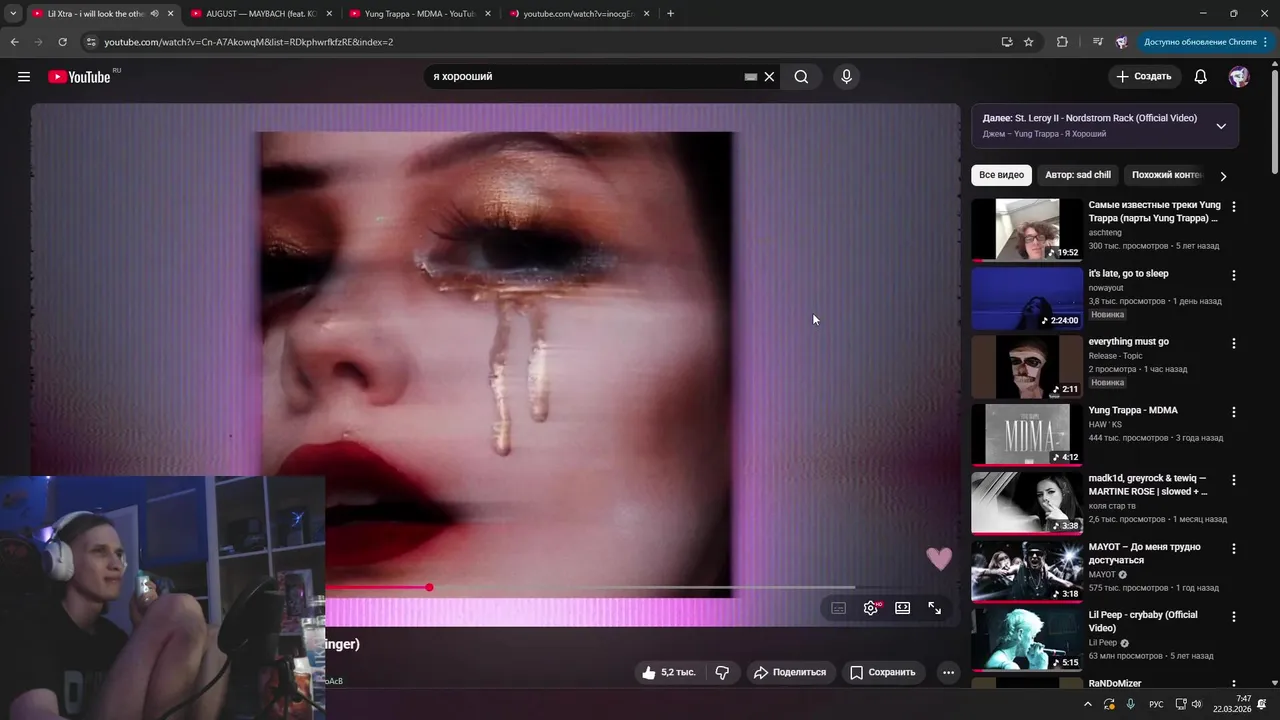
Task: Open YouTube notifications bell
Action: tap(1201, 77)
